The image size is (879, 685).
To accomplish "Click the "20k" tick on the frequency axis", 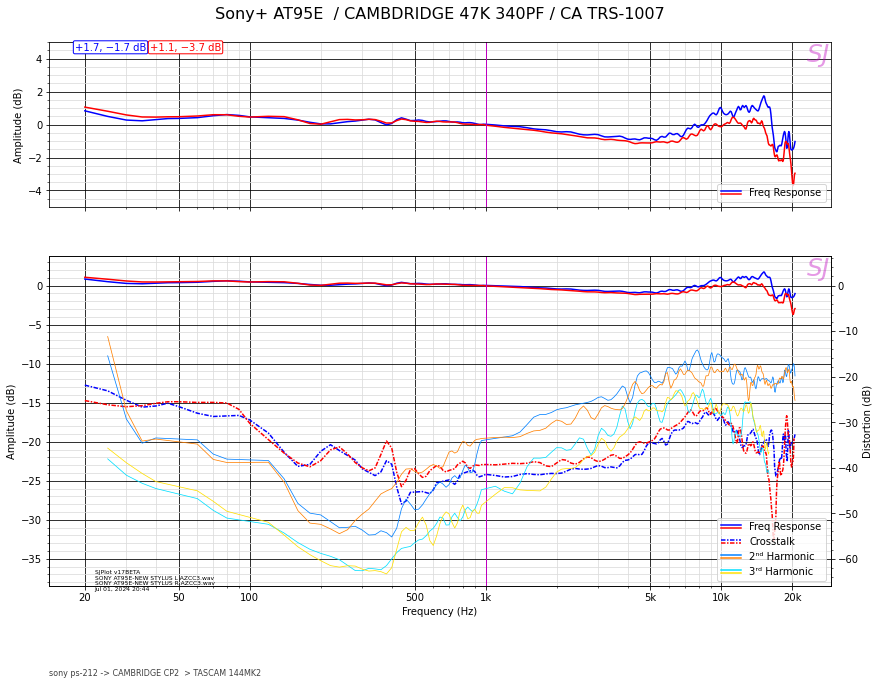I will tap(792, 598).
